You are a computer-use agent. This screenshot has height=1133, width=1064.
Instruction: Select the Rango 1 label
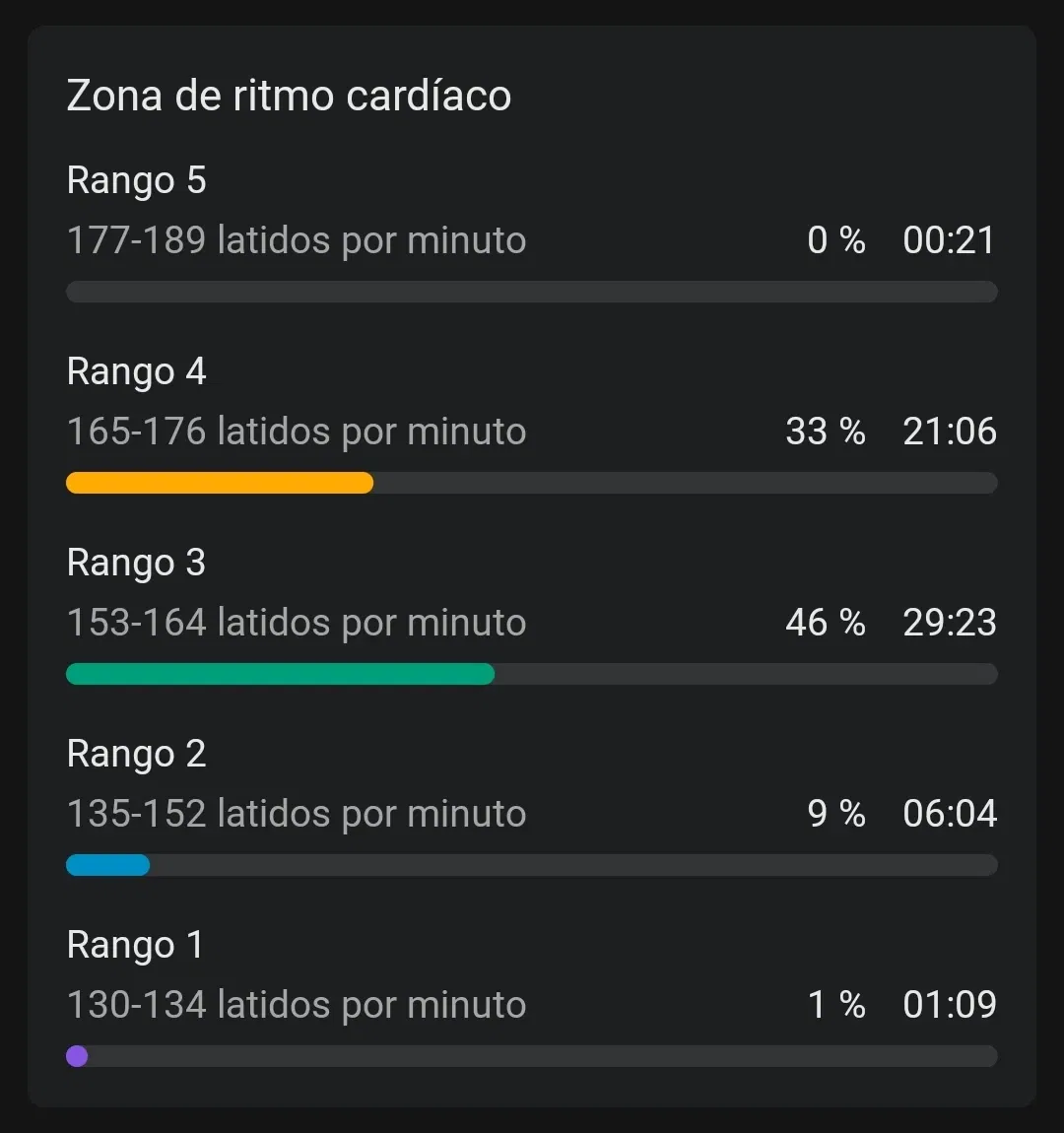pyautogui.click(x=135, y=945)
